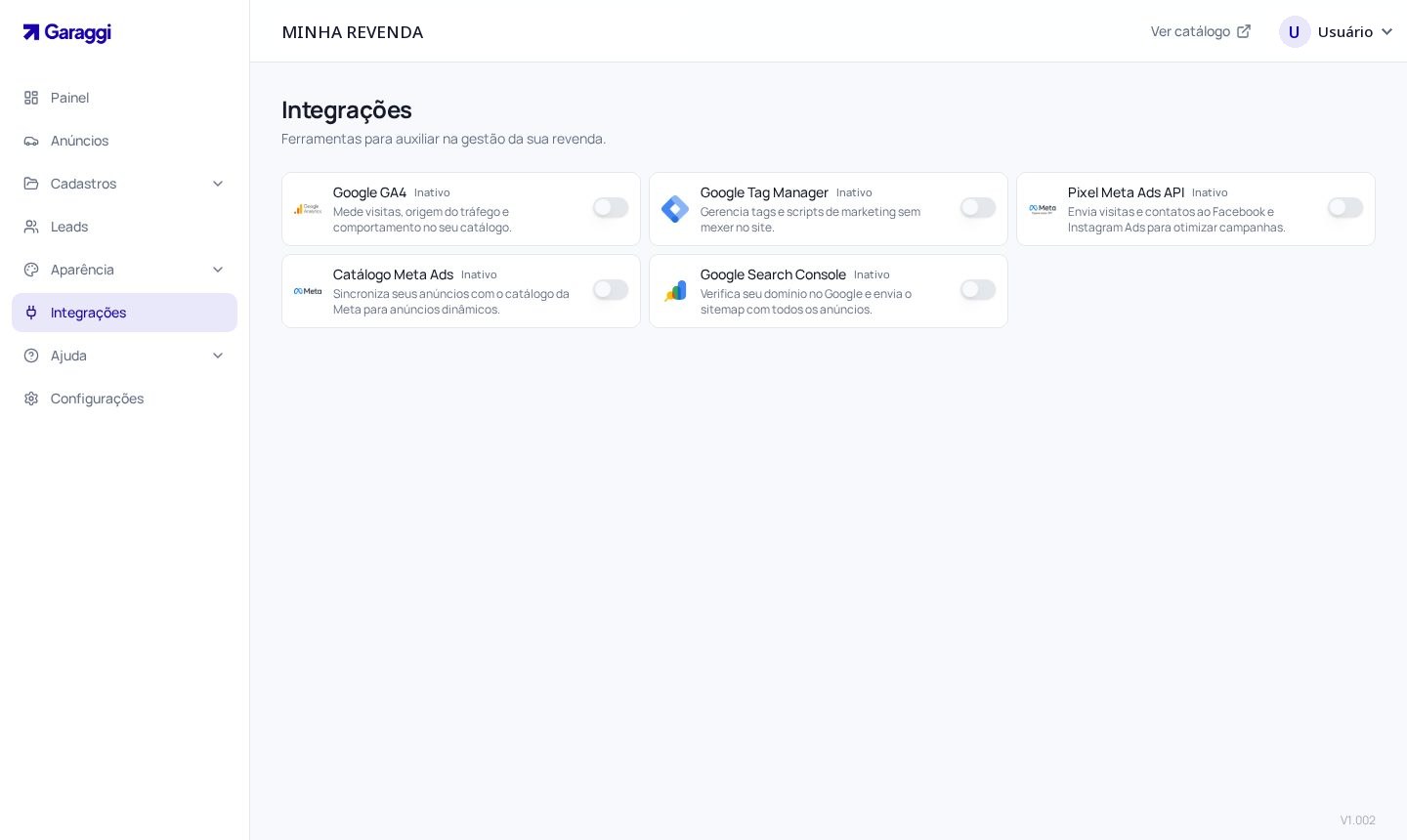Click the Leads people icon
The image size is (1407, 840).
31,227
